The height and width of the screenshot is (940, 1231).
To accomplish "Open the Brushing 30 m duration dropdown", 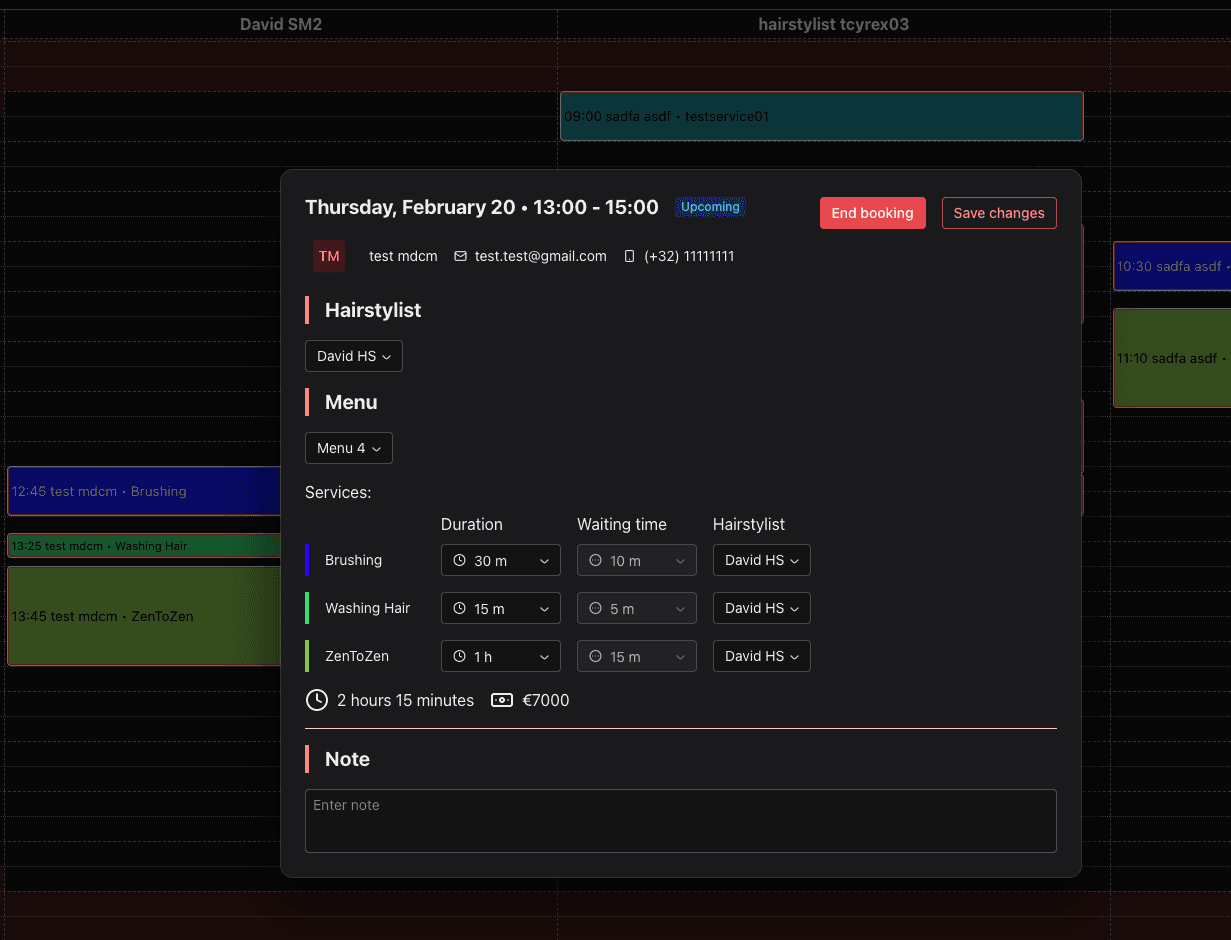I will [x=500, y=561].
